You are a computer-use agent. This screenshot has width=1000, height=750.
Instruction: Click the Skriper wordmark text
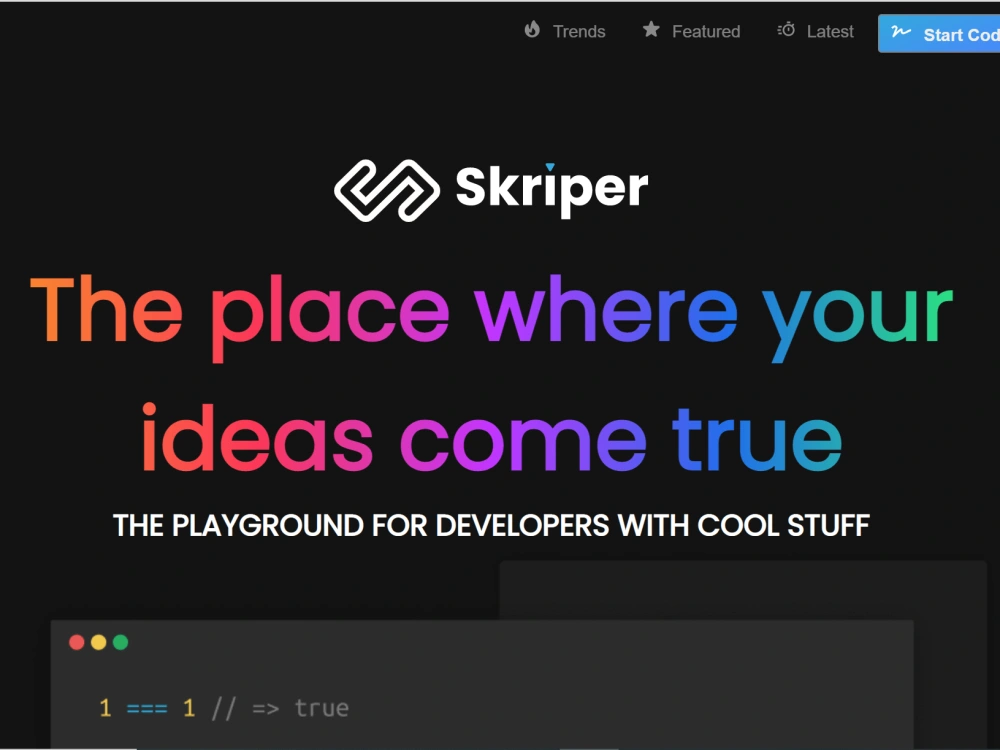pyautogui.click(x=552, y=189)
